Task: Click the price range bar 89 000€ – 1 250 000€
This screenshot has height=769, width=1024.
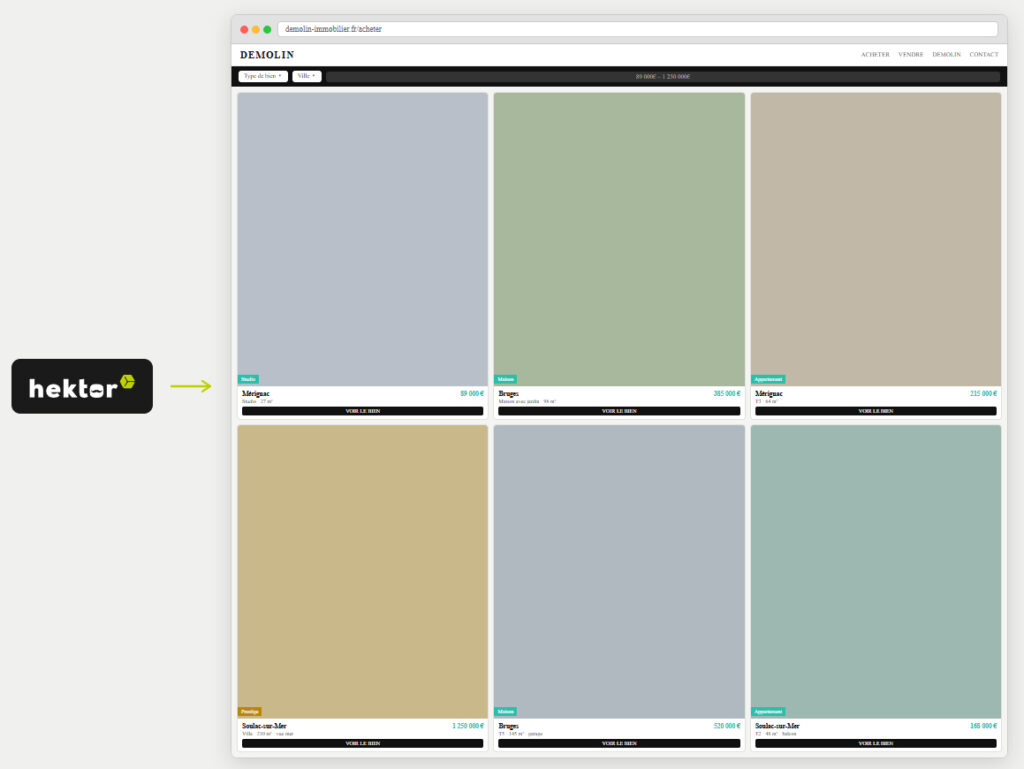Action: tap(662, 76)
